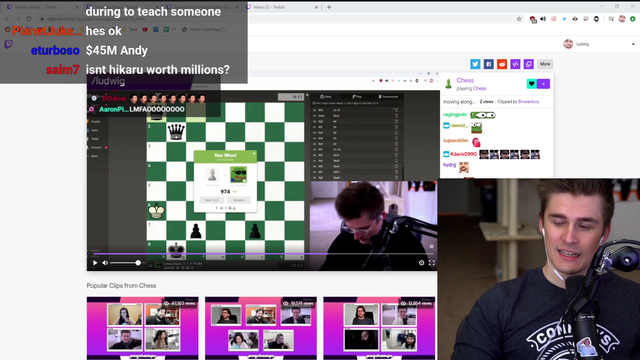The width and height of the screenshot is (640, 360).
Task: Open the embed code share button
Action: tap(516, 64)
